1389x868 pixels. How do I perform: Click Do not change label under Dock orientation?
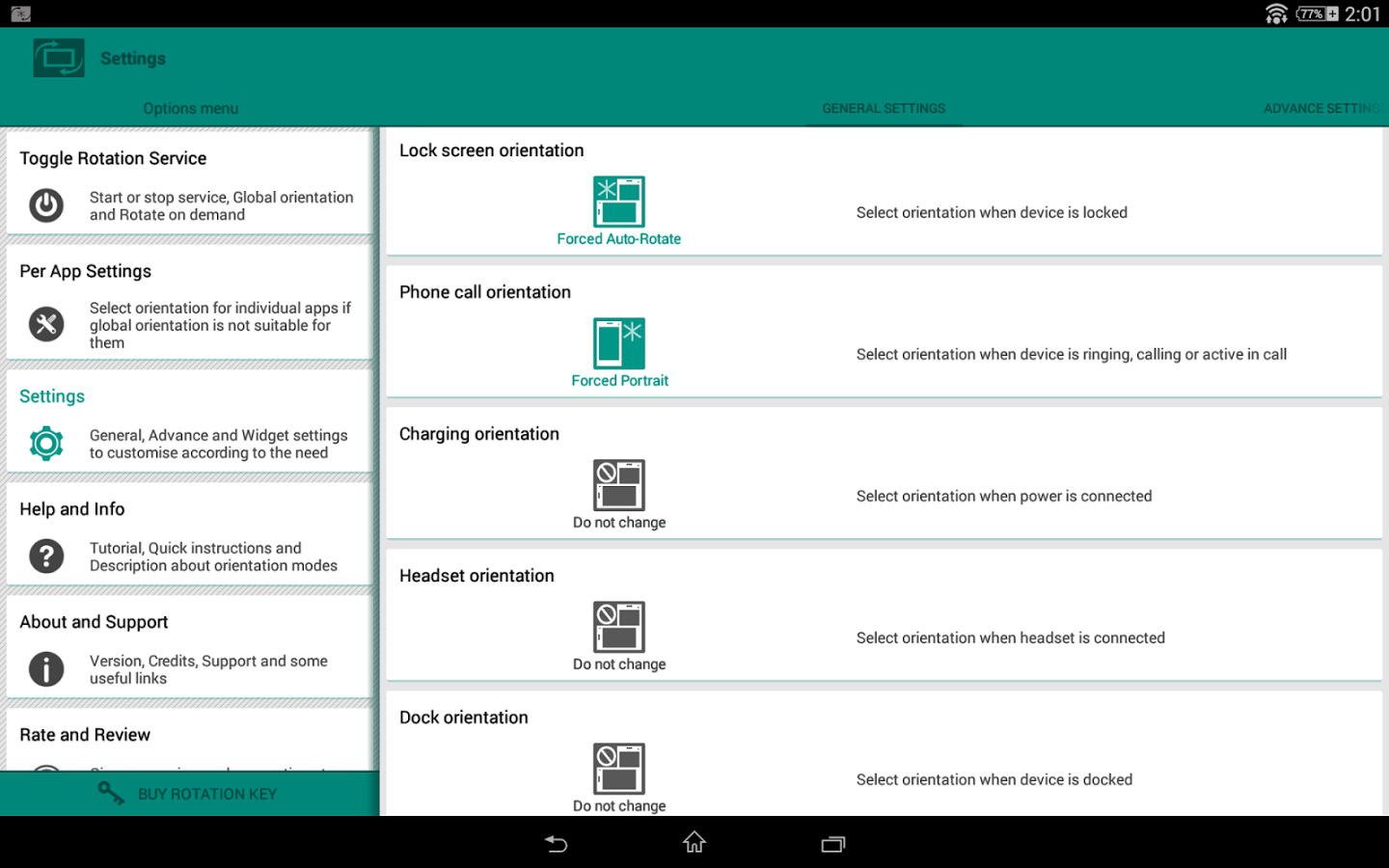(619, 806)
